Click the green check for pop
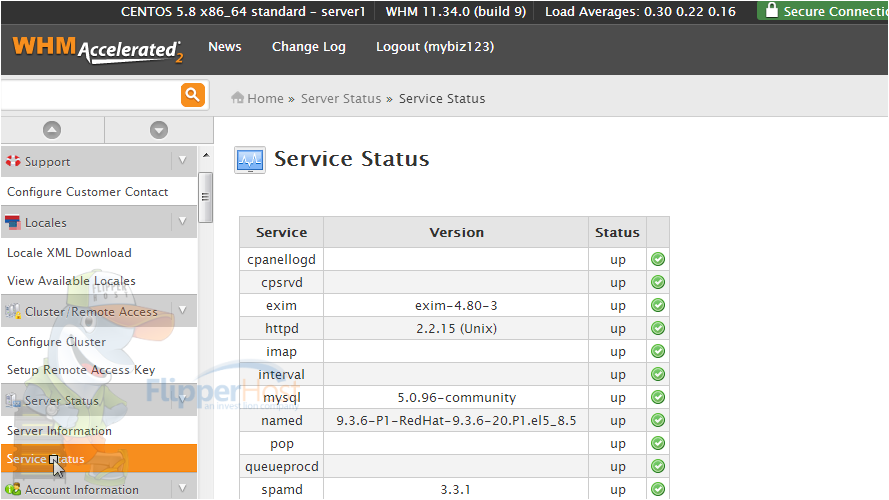The height and width of the screenshot is (500, 889). [658, 443]
